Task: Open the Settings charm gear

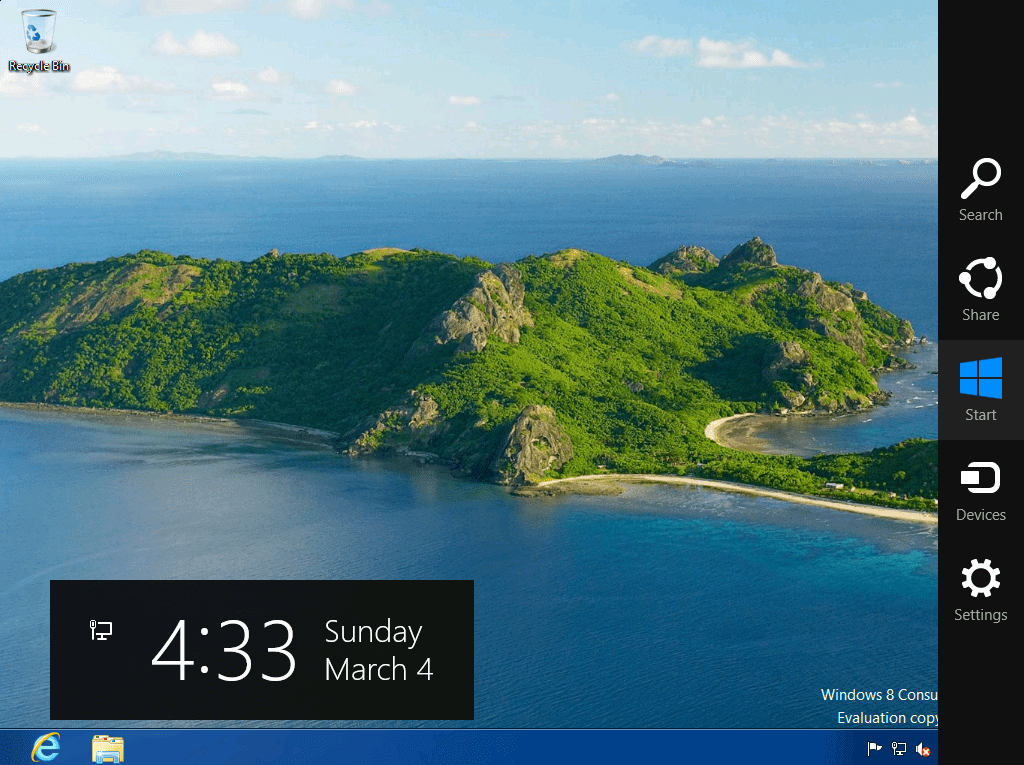Action: tap(980, 578)
